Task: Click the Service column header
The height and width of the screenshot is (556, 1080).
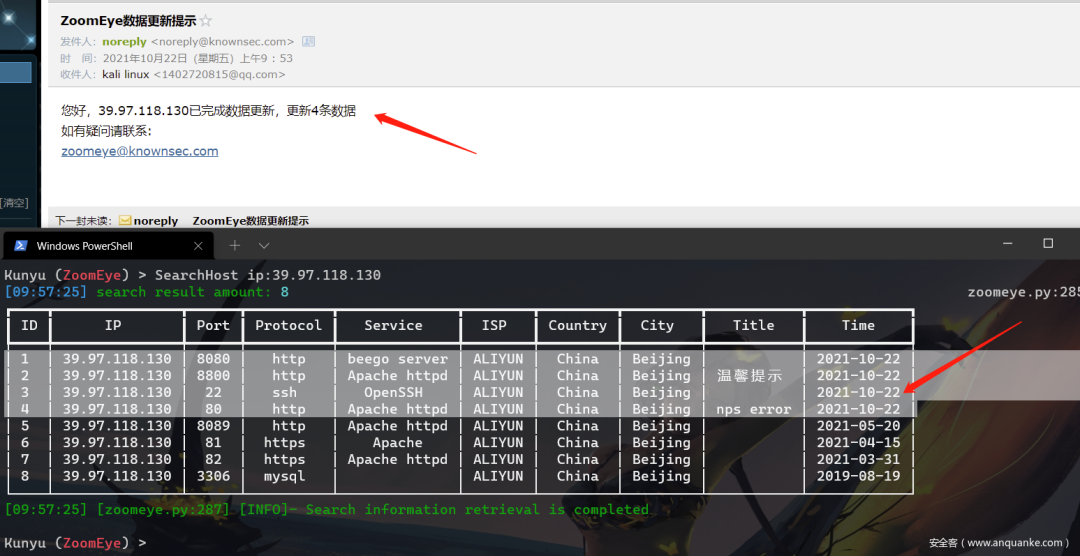Action: (x=393, y=325)
